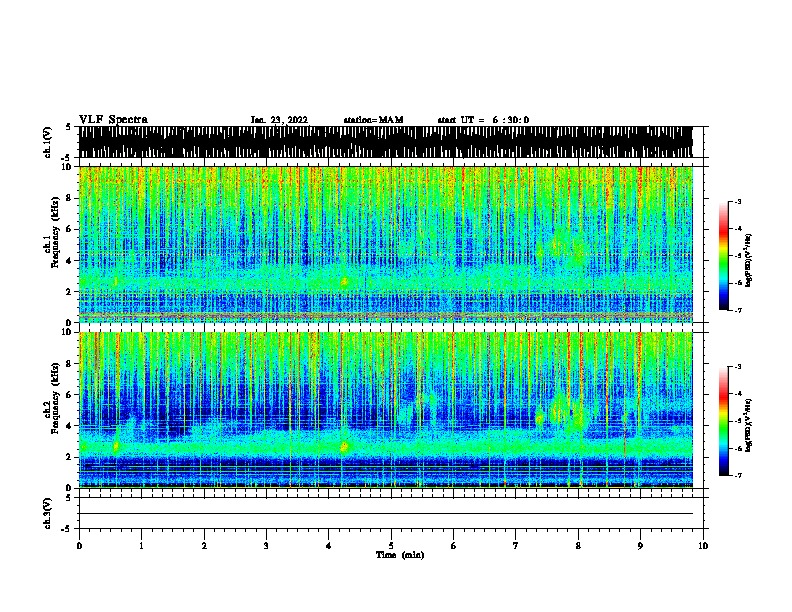The width and height of the screenshot is (792, 612).
Task: Click time tick label "6" on x-axis
Action: [x=453, y=546]
